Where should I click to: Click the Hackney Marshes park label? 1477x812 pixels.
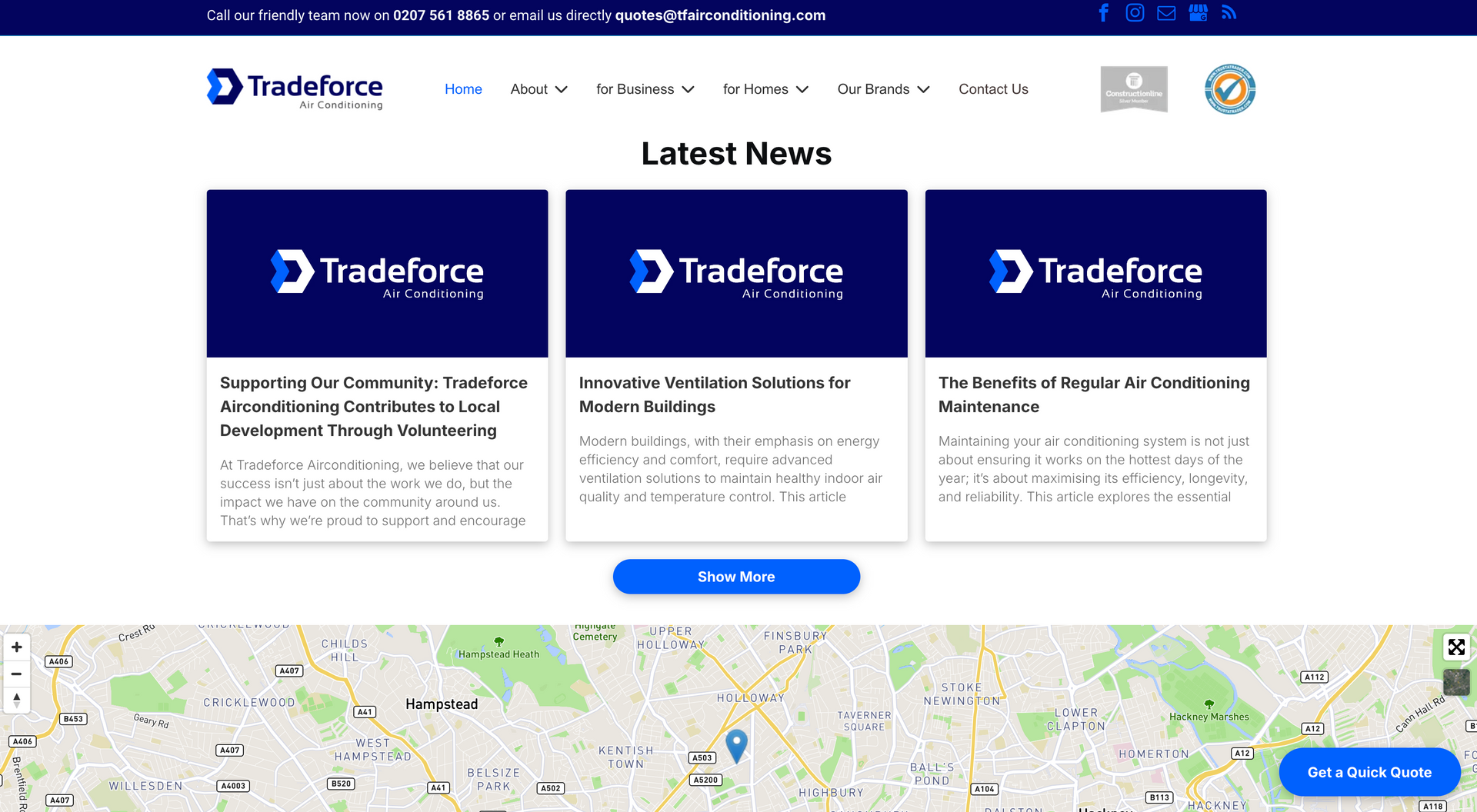[1209, 717]
